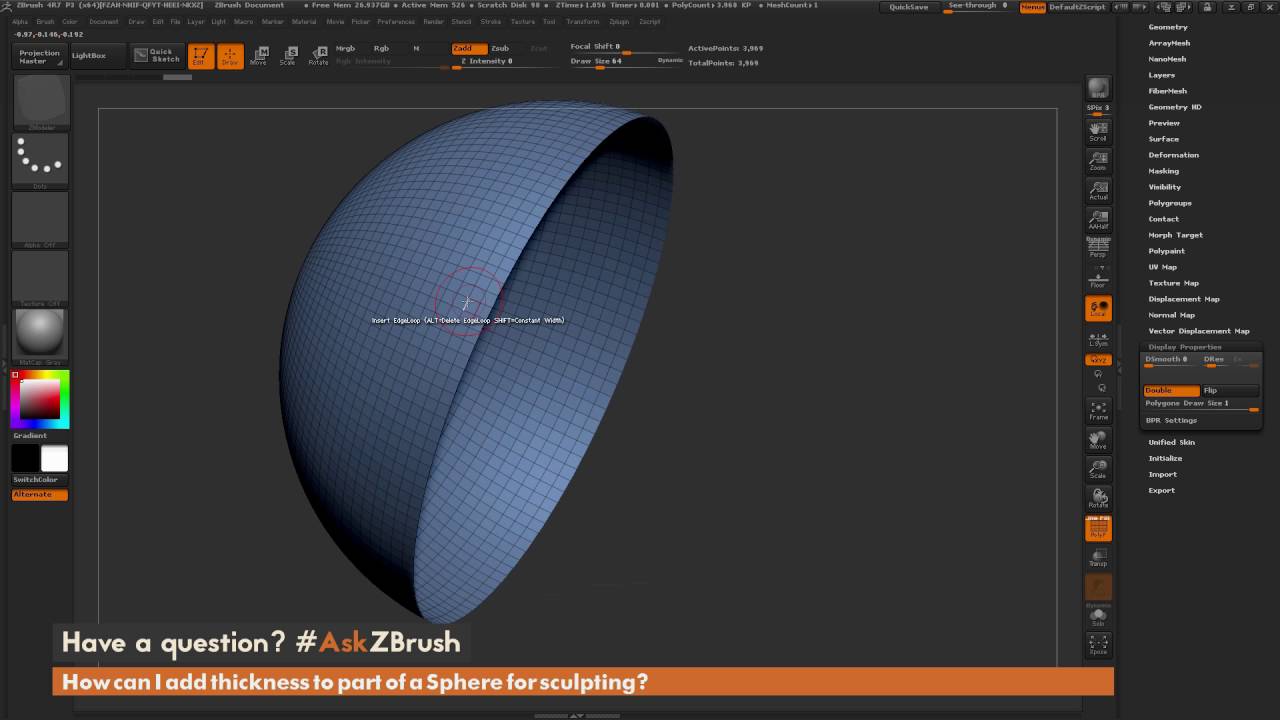Toggle the Draw mode icon
Viewport: 1280px width, 720px height.
[x=230, y=56]
